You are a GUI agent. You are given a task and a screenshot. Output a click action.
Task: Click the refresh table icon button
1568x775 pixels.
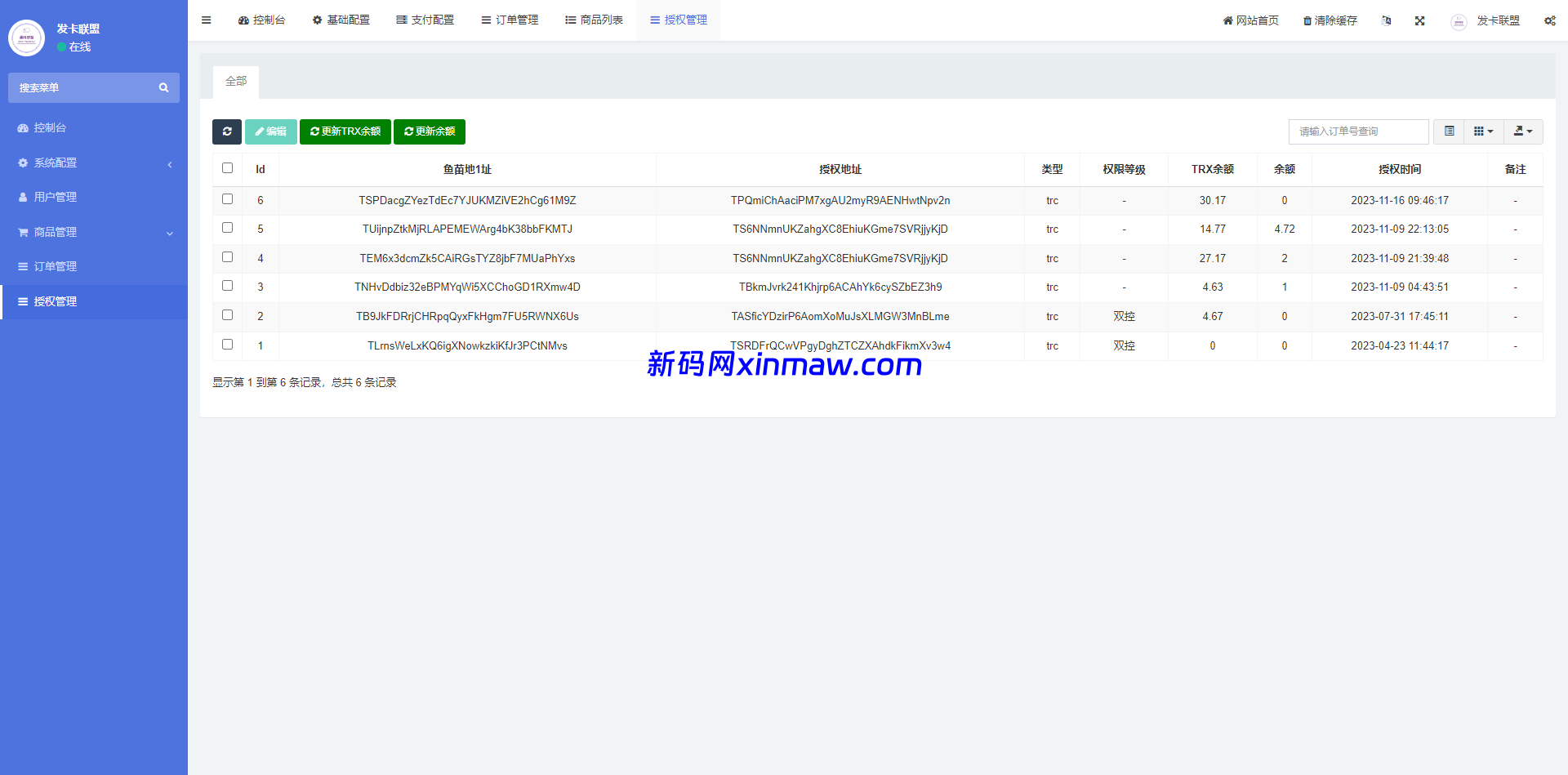227,131
